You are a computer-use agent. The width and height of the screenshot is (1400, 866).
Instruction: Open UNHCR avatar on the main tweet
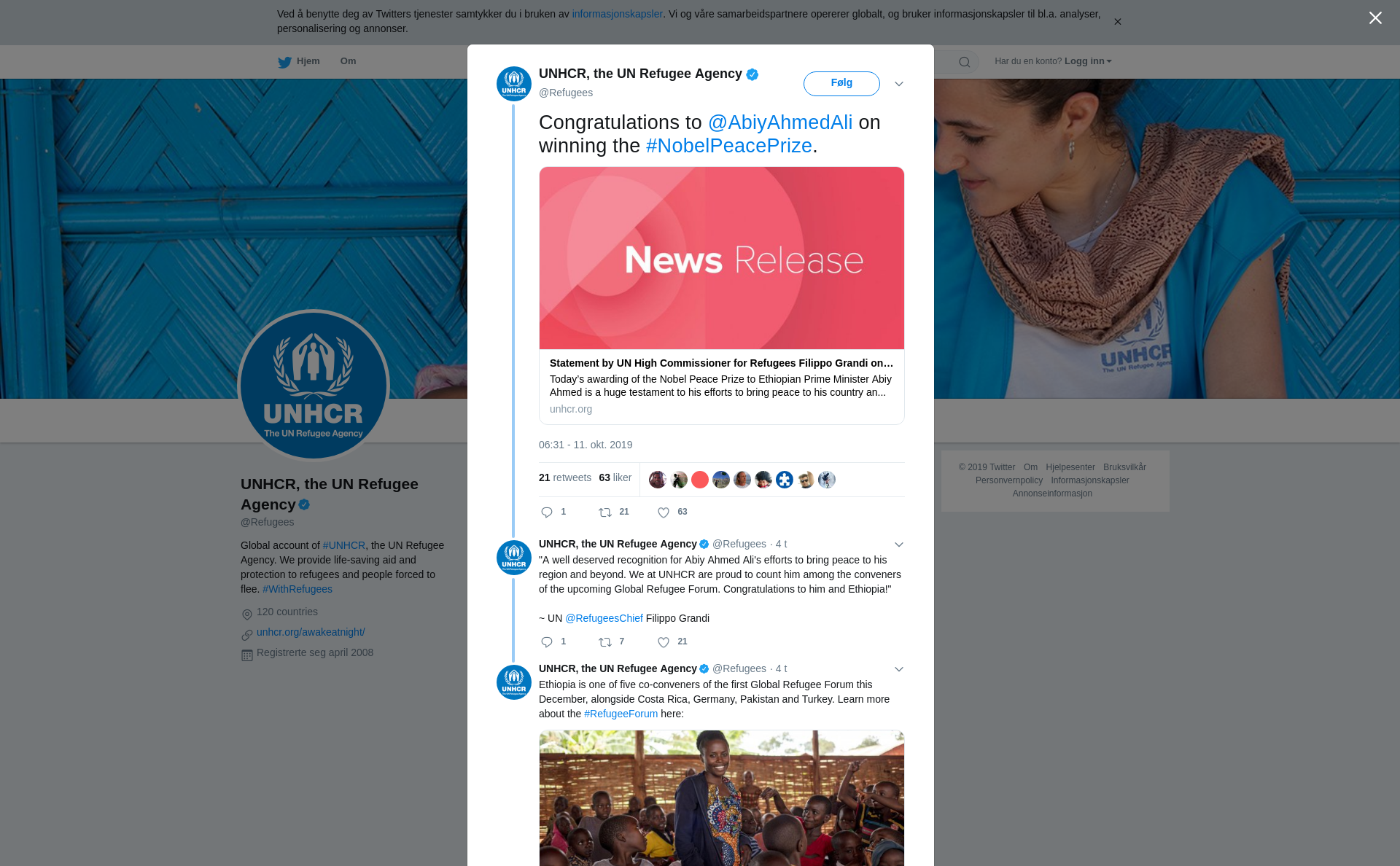click(514, 84)
